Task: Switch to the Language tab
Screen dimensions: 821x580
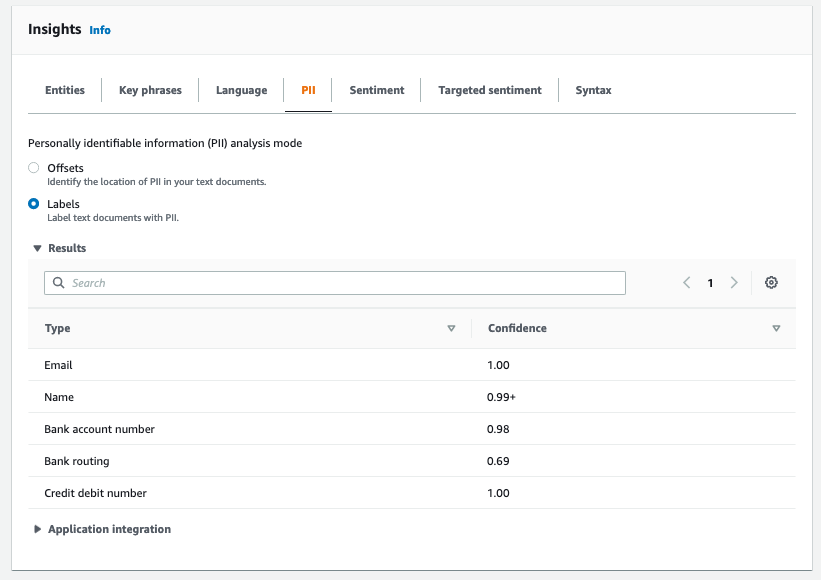Action: point(241,90)
